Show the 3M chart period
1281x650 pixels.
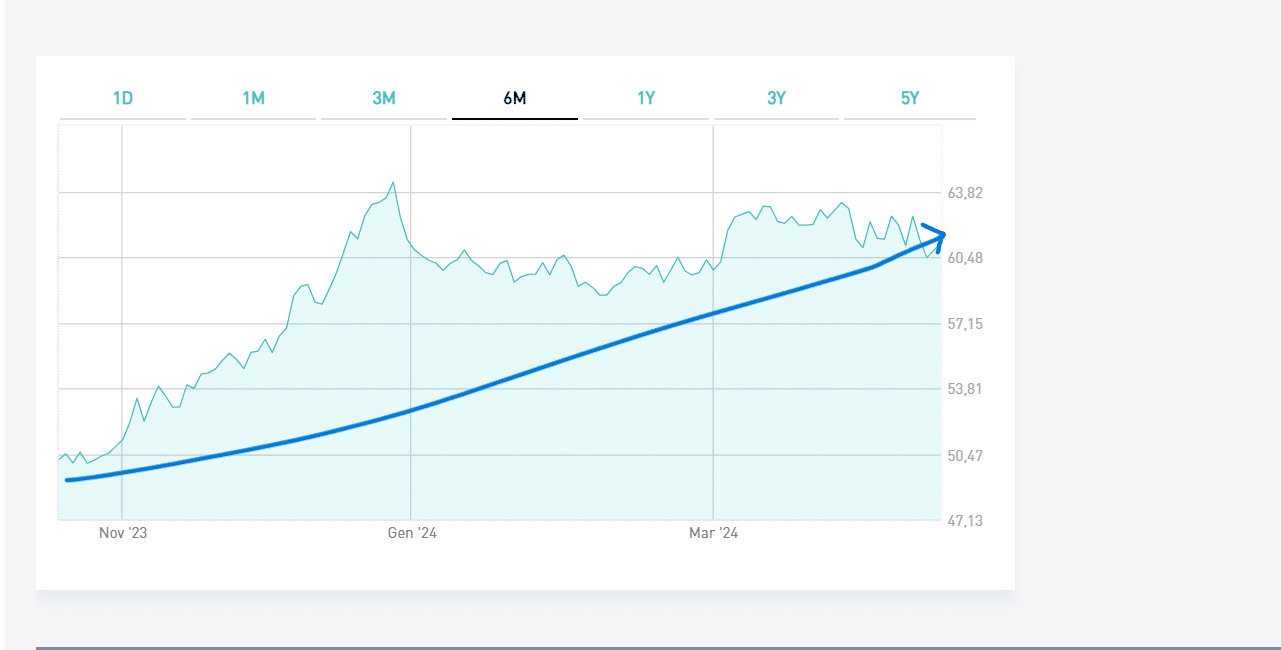pos(384,98)
